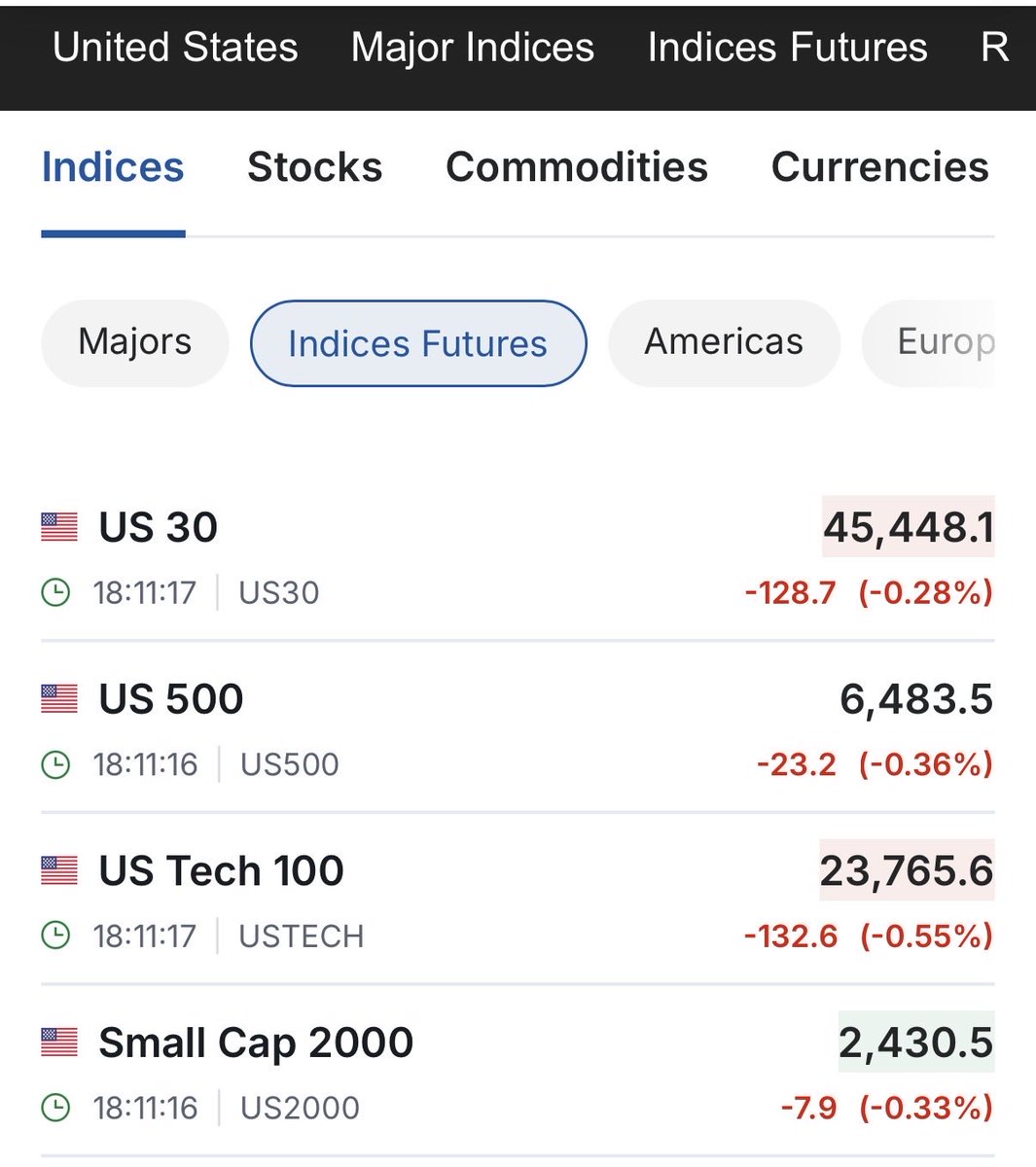The image size is (1036, 1167).
Task: Open United States in top navigation
Action: 175,48
